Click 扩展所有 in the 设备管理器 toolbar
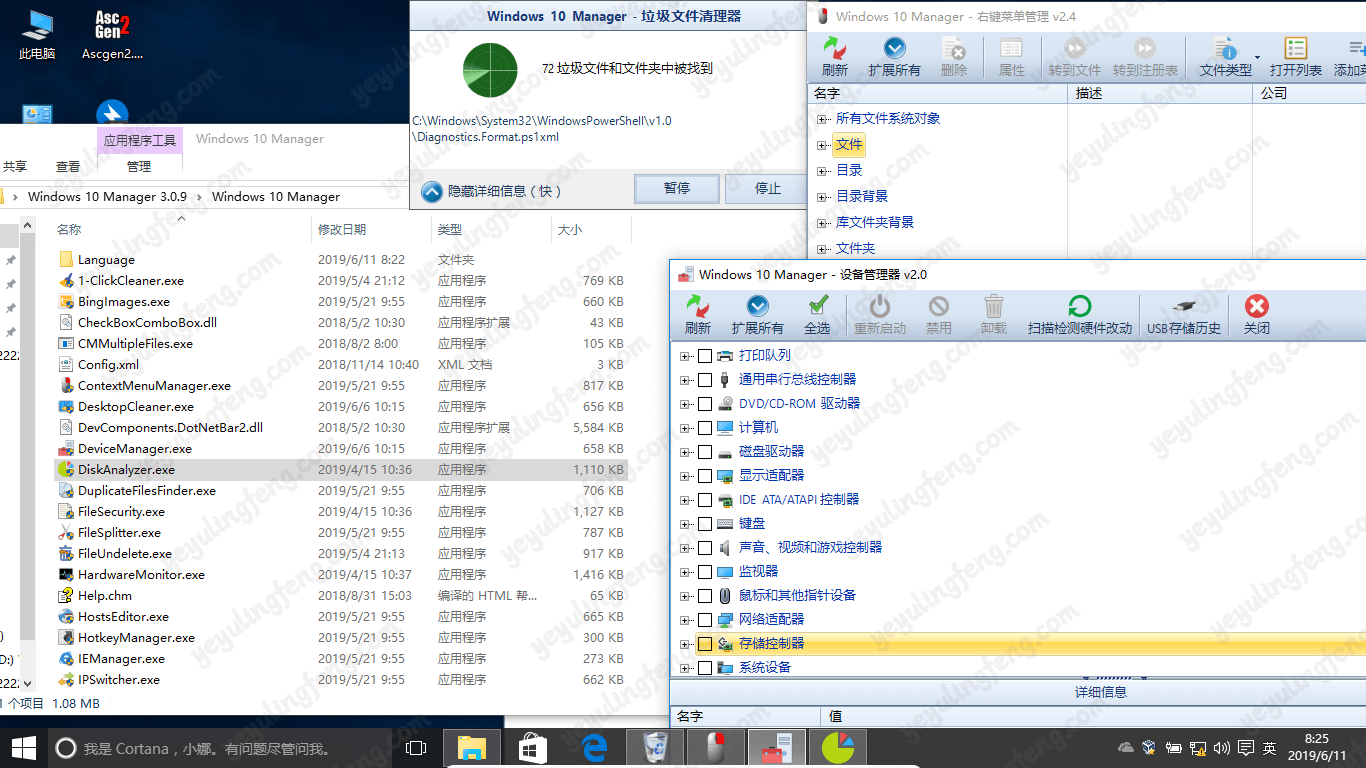 757,315
